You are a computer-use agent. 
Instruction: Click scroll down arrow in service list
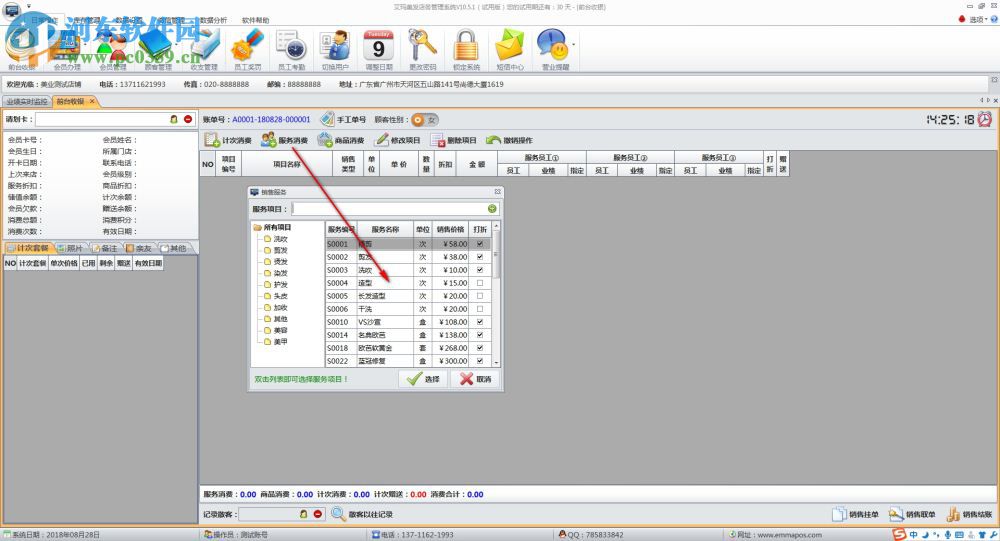496,362
